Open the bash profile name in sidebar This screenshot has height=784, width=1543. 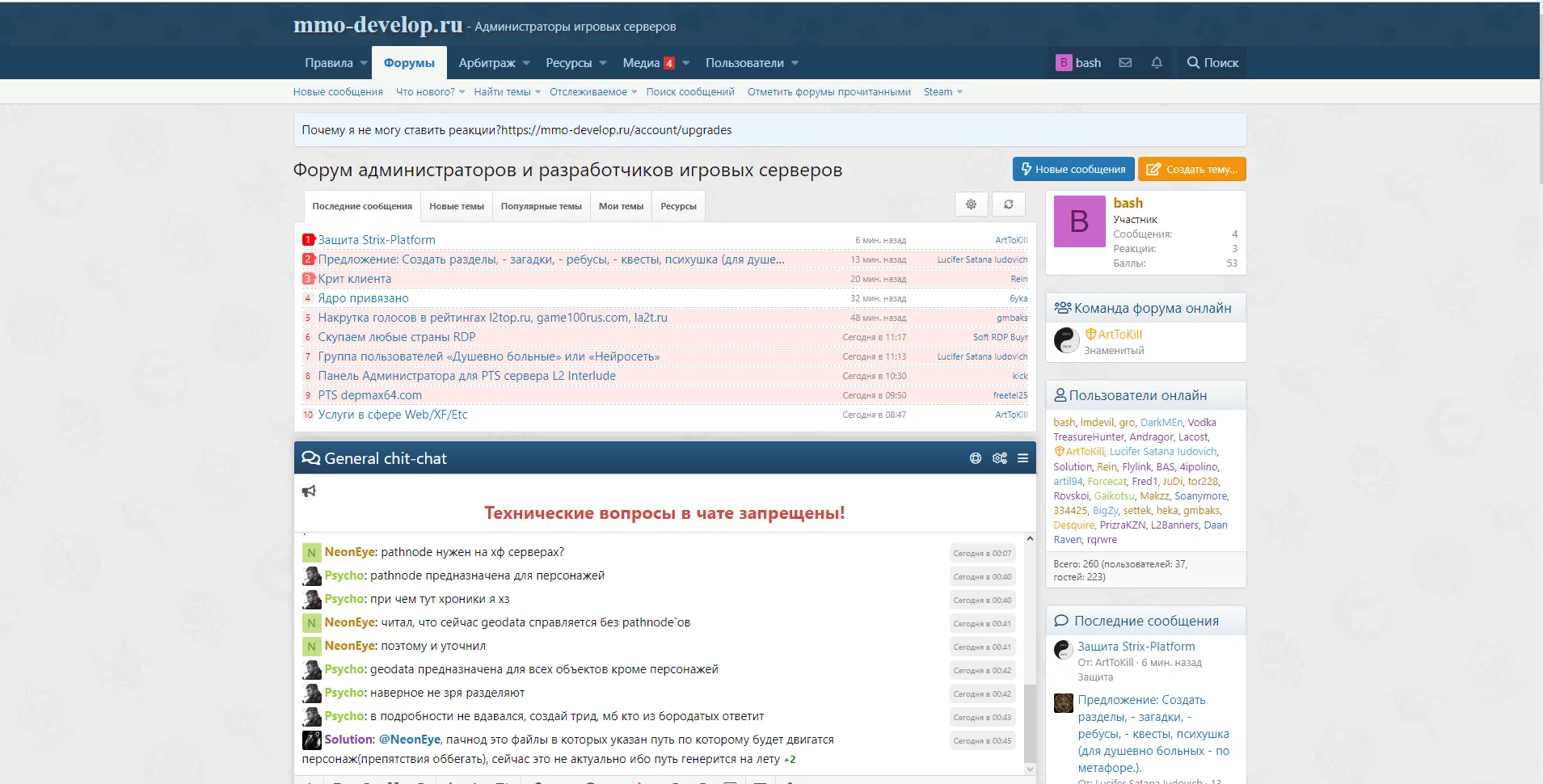tap(1128, 203)
